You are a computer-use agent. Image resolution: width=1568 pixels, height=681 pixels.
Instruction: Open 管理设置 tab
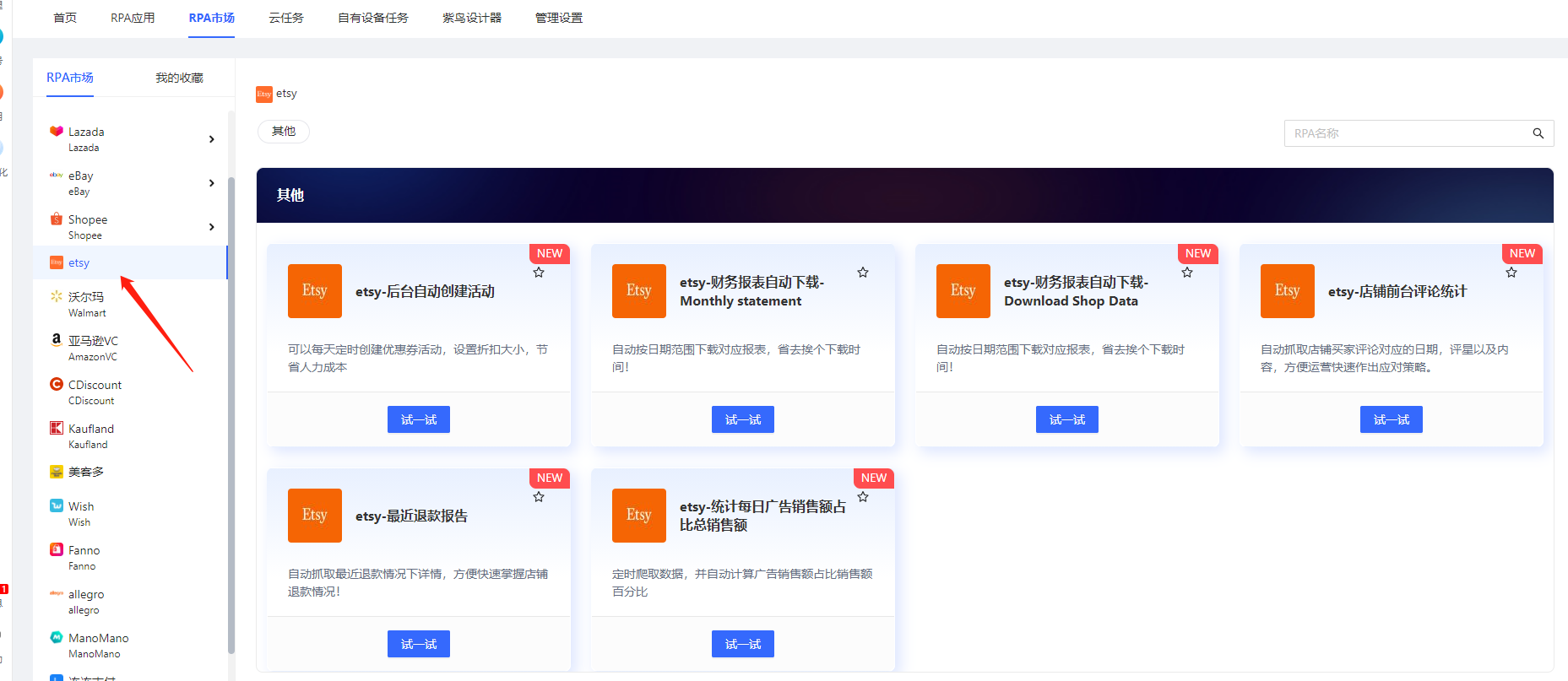coord(559,18)
